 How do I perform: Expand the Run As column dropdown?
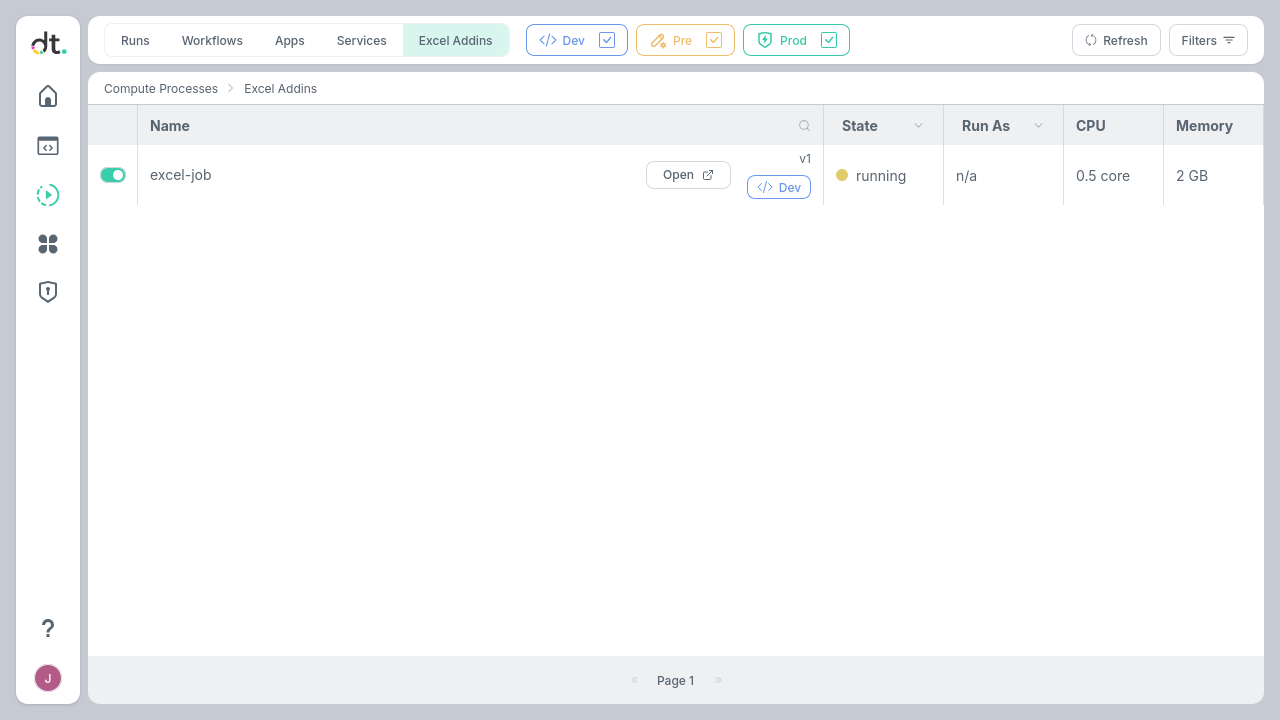pyautogui.click(x=1038, y=126)
